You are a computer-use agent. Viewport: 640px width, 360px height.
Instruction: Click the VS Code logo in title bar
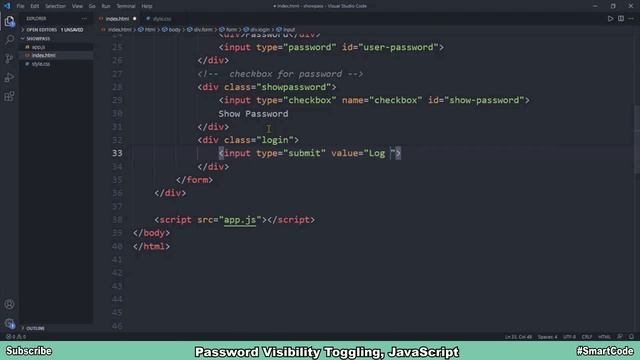click(x=7, y=6)
